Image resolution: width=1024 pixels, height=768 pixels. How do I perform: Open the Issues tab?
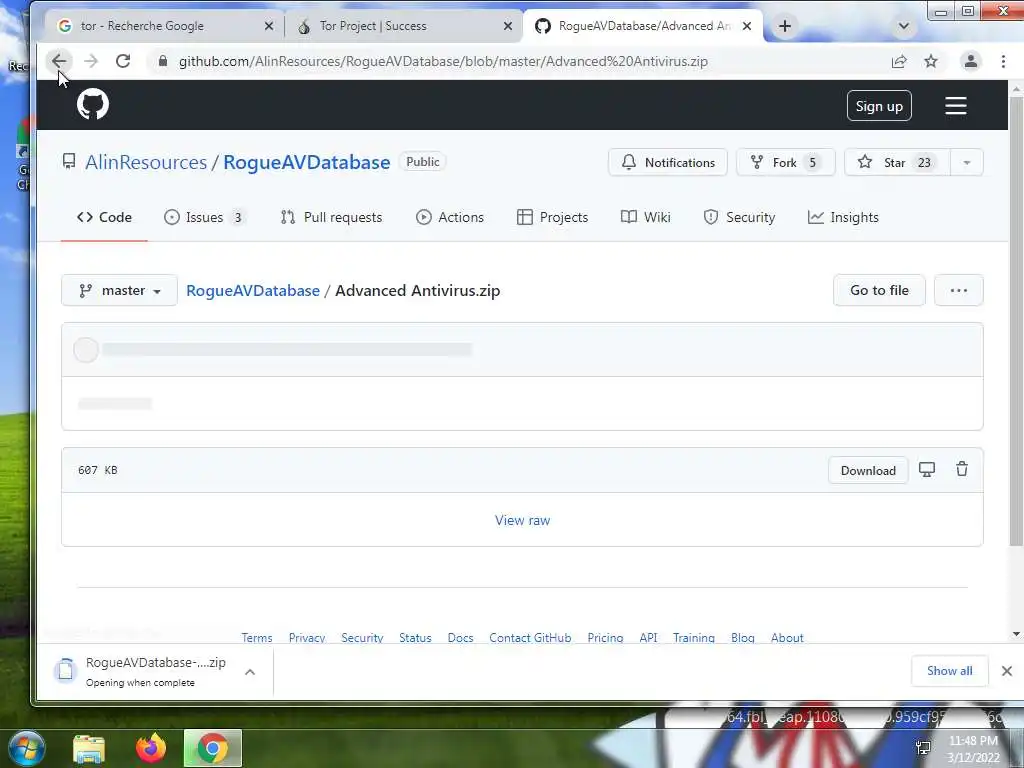(x=205, y=217)
